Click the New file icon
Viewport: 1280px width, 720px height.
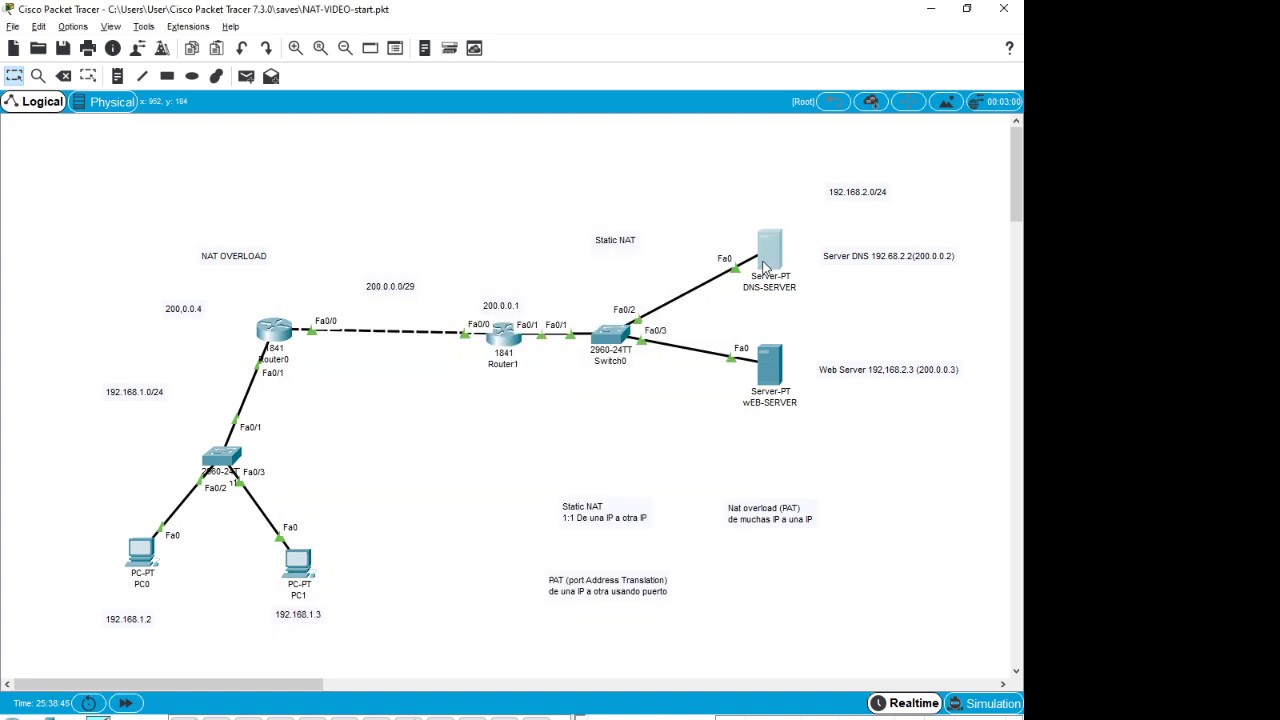click(x=13, y=48)
